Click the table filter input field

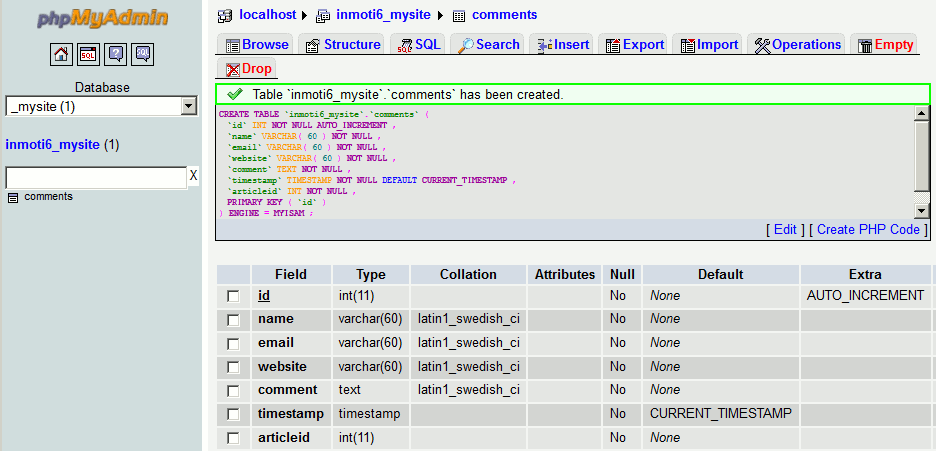tap(95, 177)
